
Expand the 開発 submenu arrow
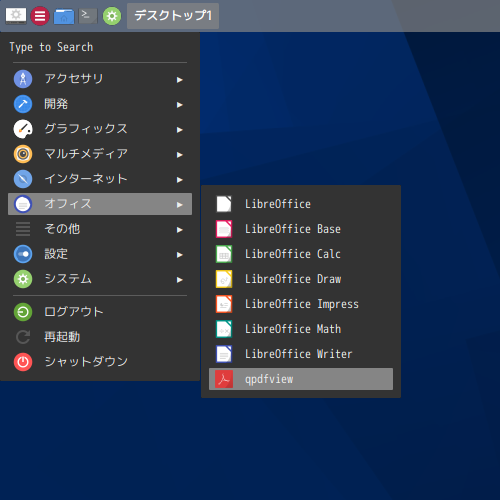tap(180, 105)
